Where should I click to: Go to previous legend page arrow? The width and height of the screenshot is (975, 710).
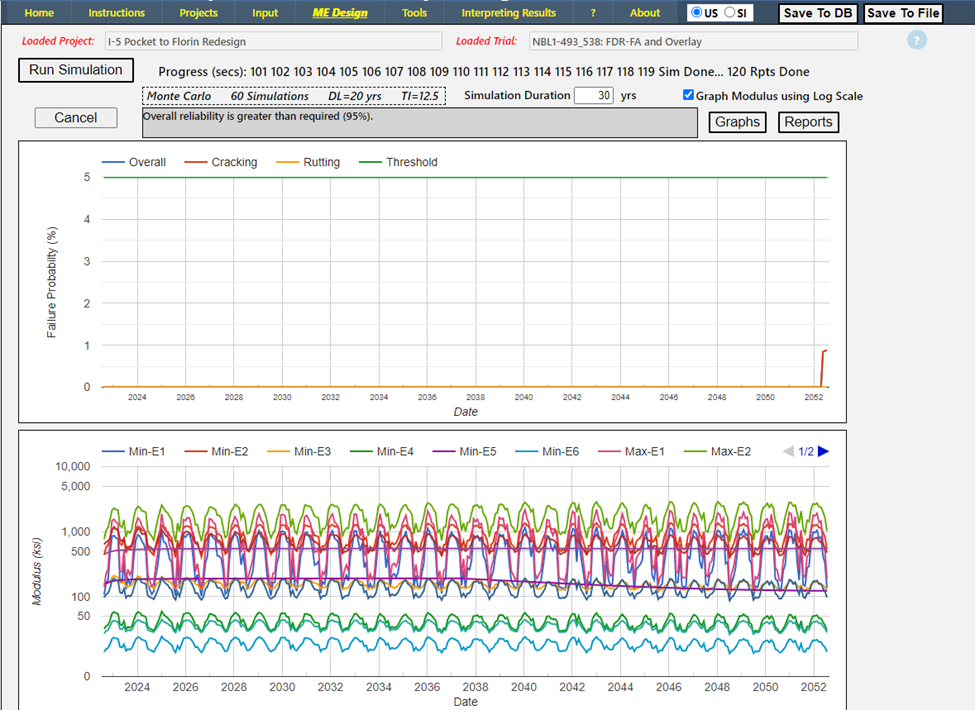click(787, 452)
